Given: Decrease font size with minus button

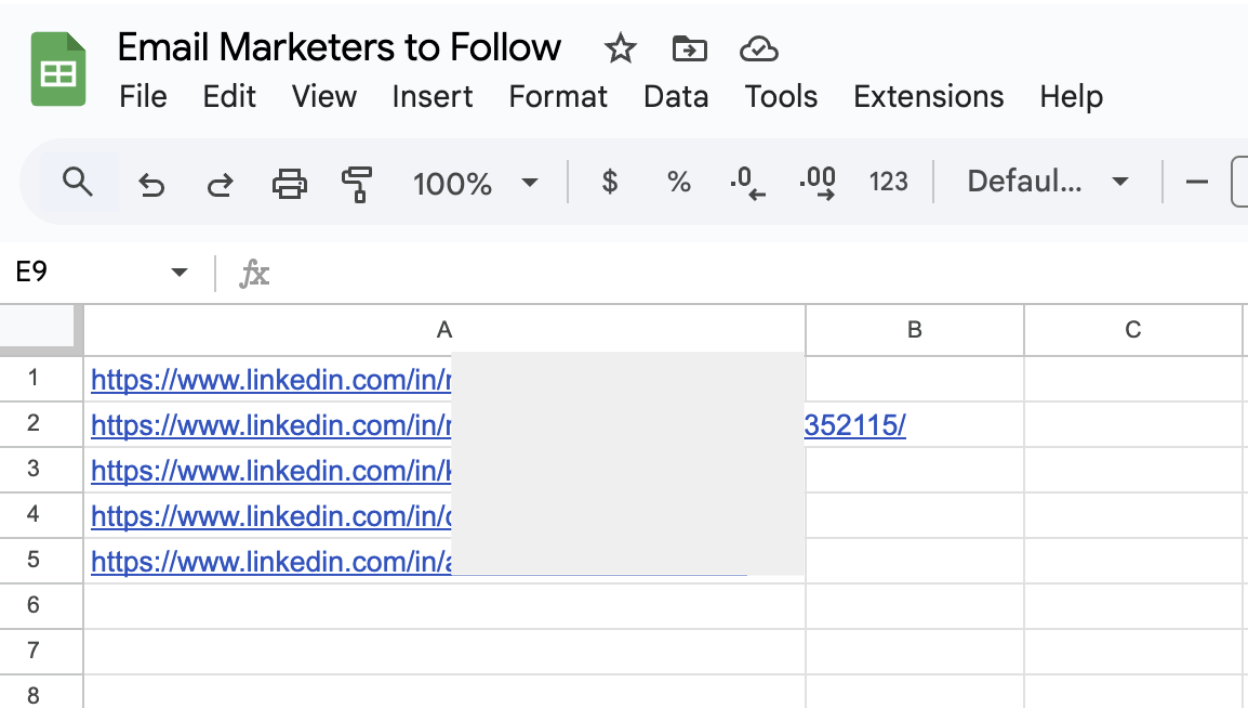Looking at the screenshot, I should [1197, 182].
